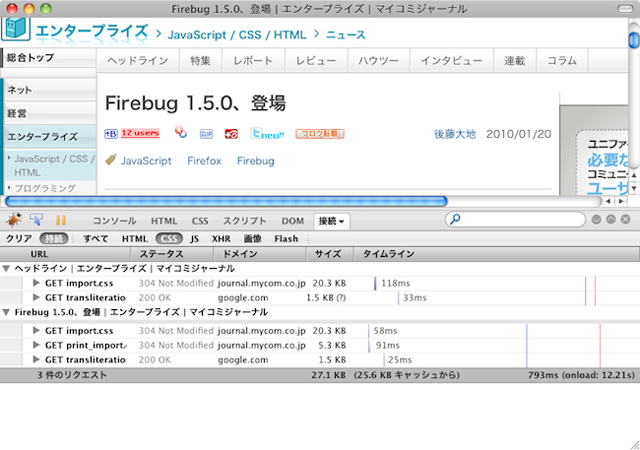640x450 pixels.
Task: Open ネット sidebar item
Action: [x=49, y=90]
